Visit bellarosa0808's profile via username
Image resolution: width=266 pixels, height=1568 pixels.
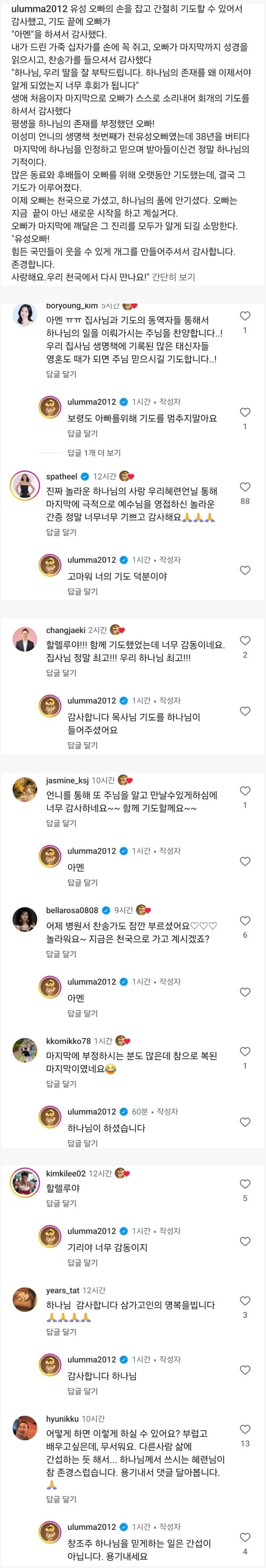click(x=72, y=911)
